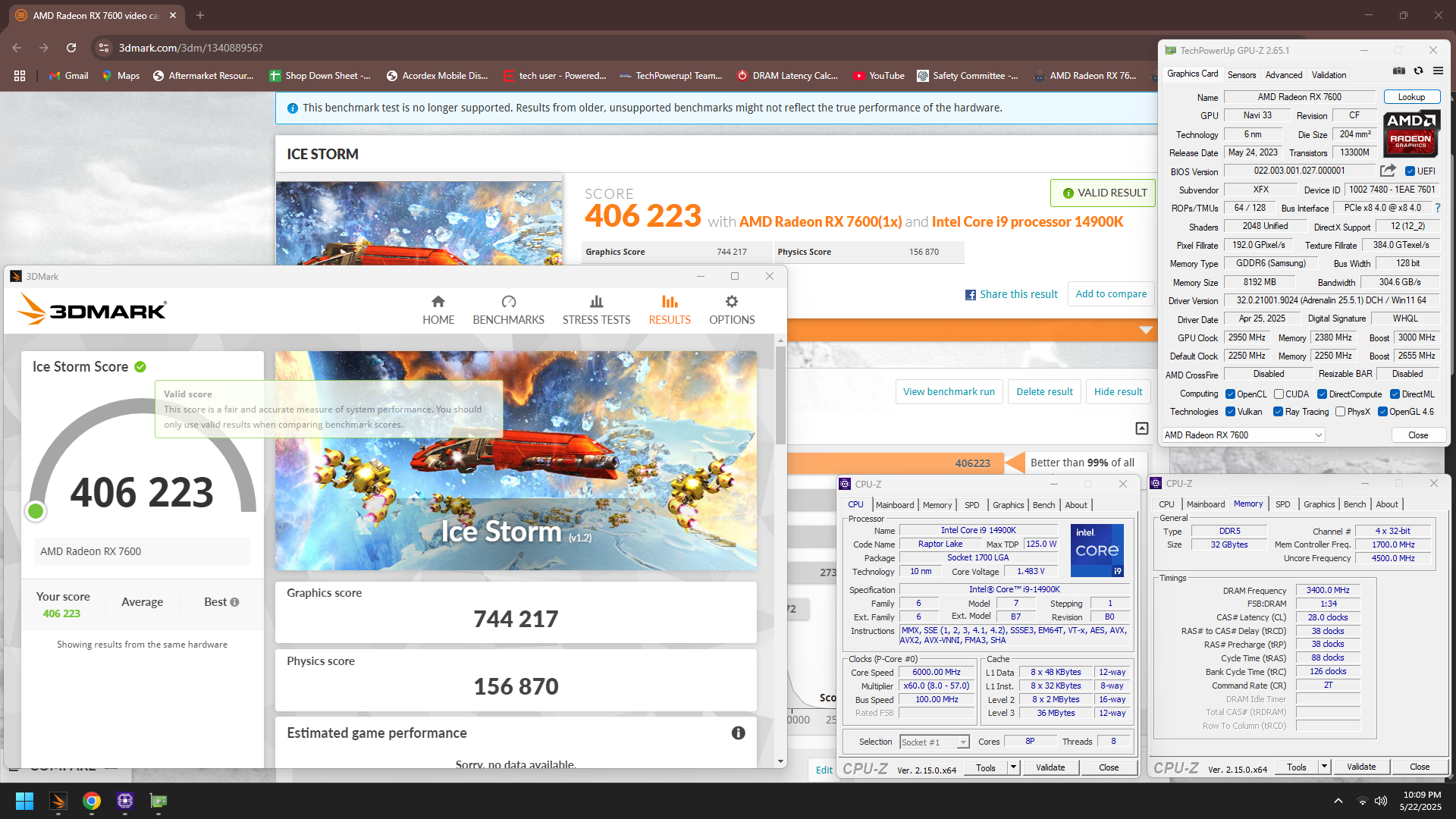Screen dimensions: 1456x819
Task: Click the browser address bar URL
Action: [190, 48]
